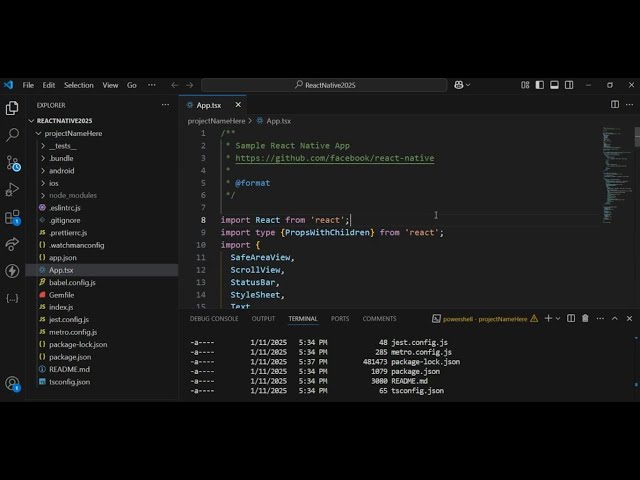Open the Go menu
640x480 pixels.
tap(131, 85)
